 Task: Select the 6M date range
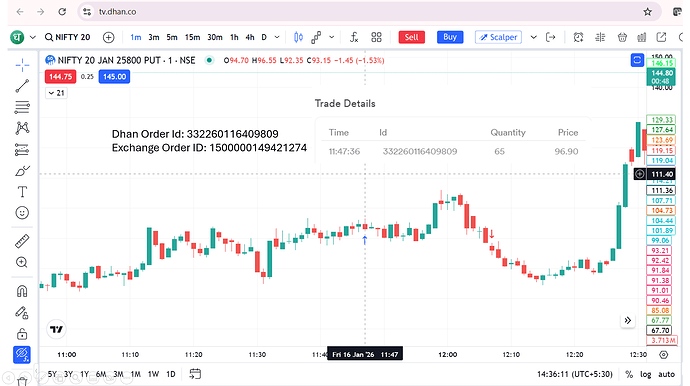(101, 374)
